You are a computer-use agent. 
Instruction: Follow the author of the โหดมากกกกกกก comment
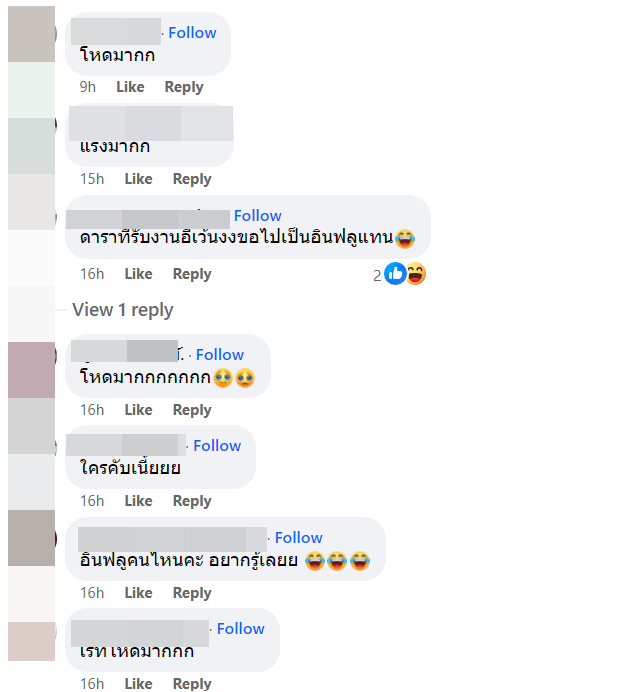tap(220, 355)
